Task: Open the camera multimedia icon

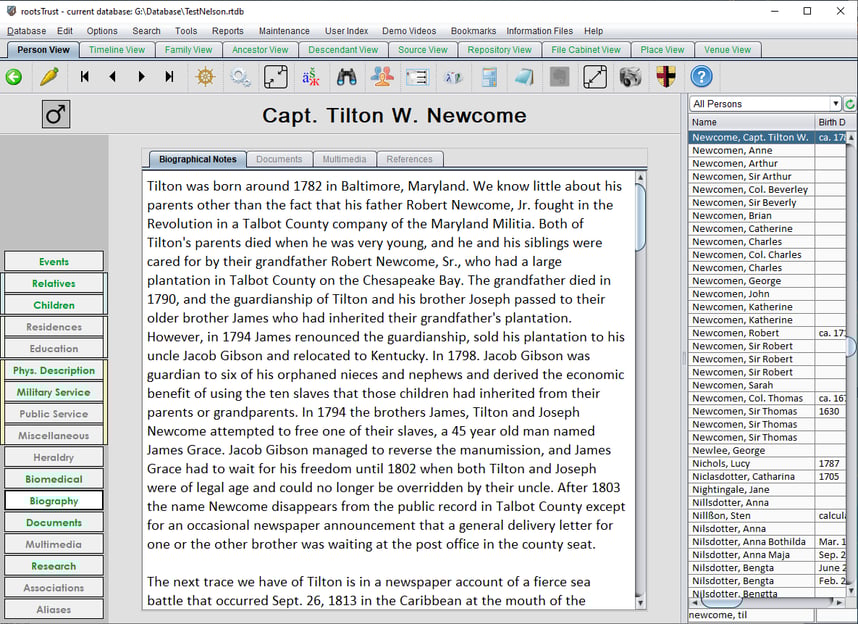Action: [x=630, y=77]
